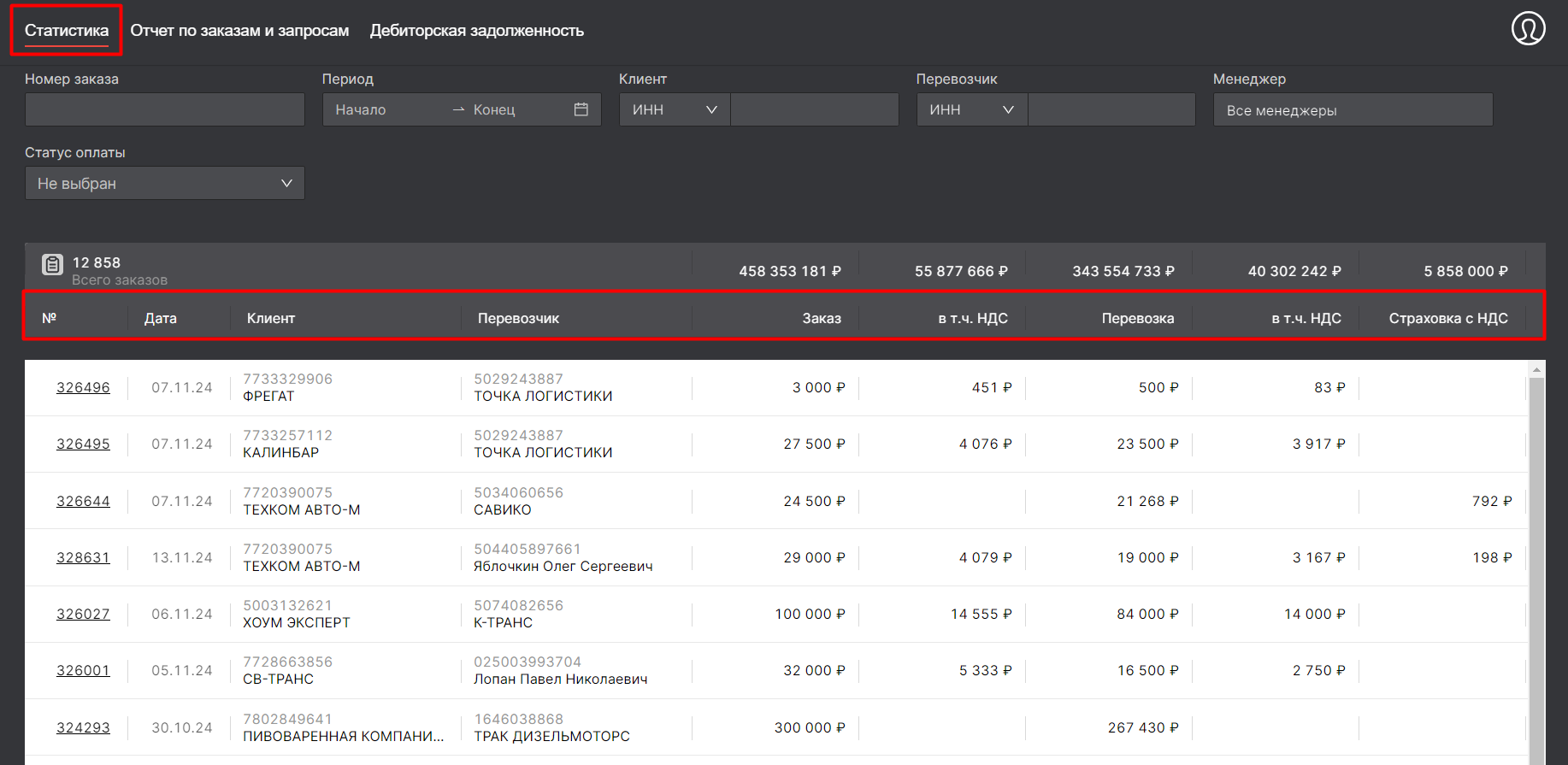The width and height of the screenshot is (1568, 765).
Task: Click the Заказ column header
Action: pyautogui.click(x=822, y=318)
